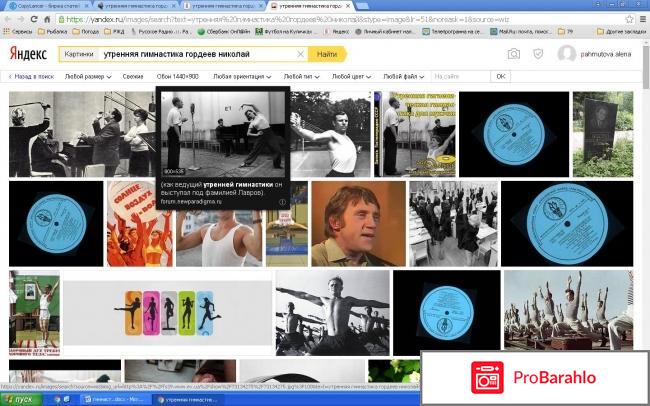
Task: Click the browser back arrow
Action: coord(9,18)
